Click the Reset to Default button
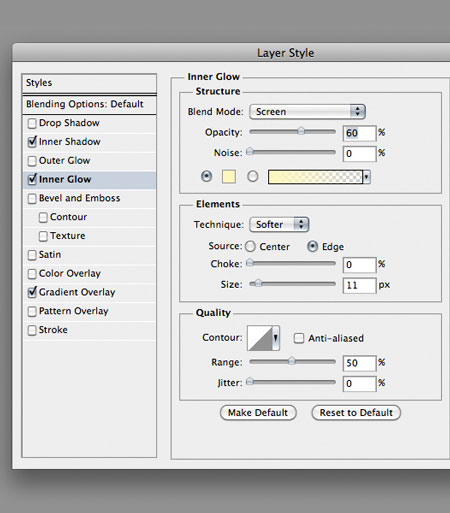 [356, 413]
